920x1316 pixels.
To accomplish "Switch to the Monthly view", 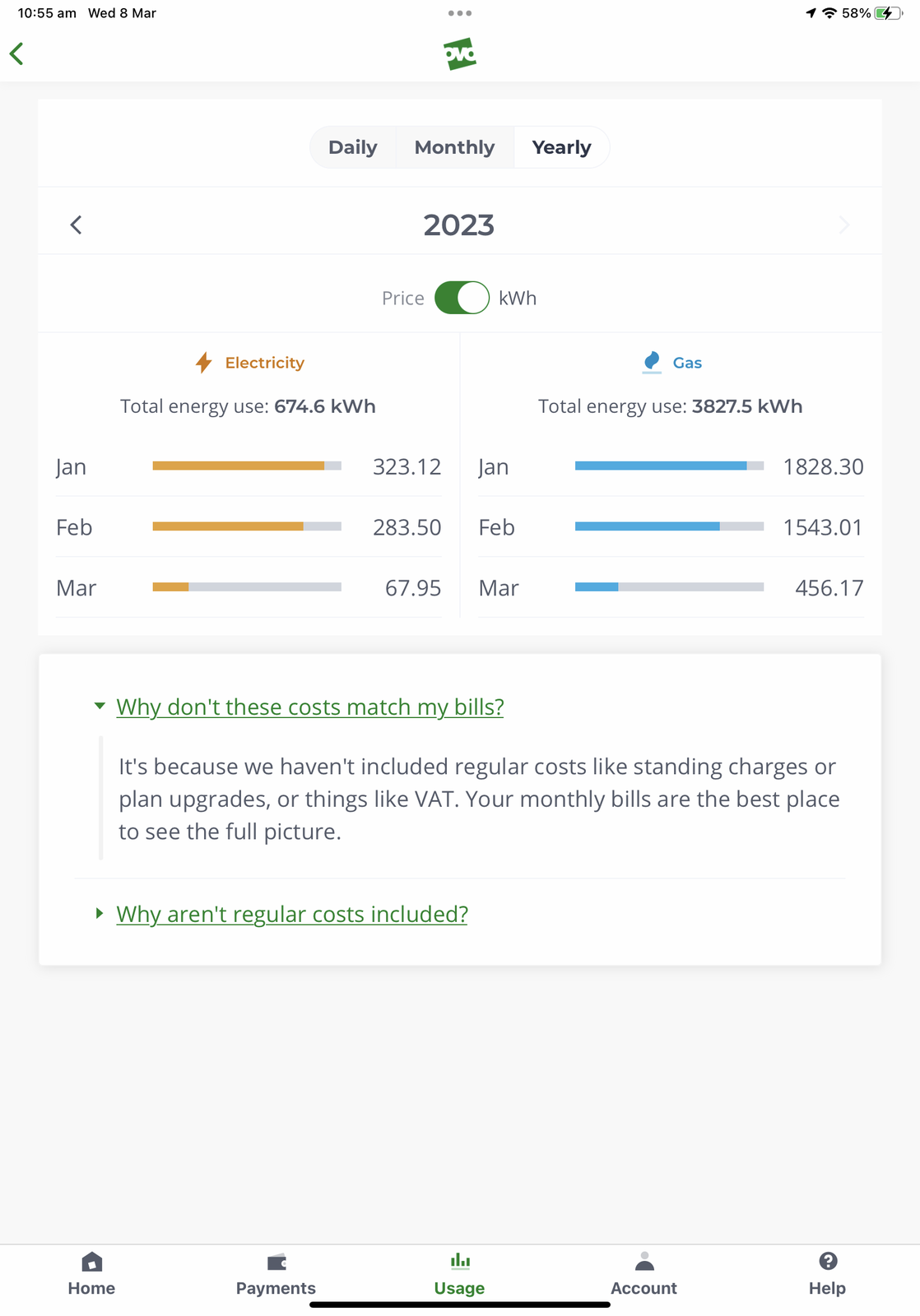I will [454, 147].
